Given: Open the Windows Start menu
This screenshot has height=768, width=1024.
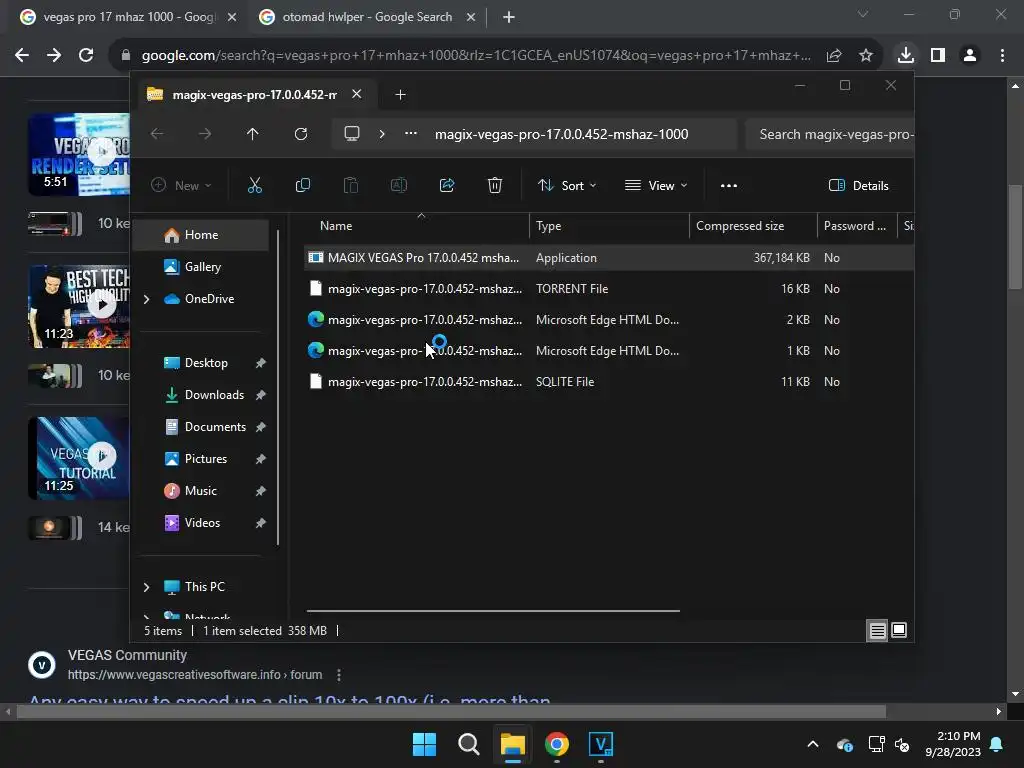Looking at the screenshot, I should click(x=424, y=744).
